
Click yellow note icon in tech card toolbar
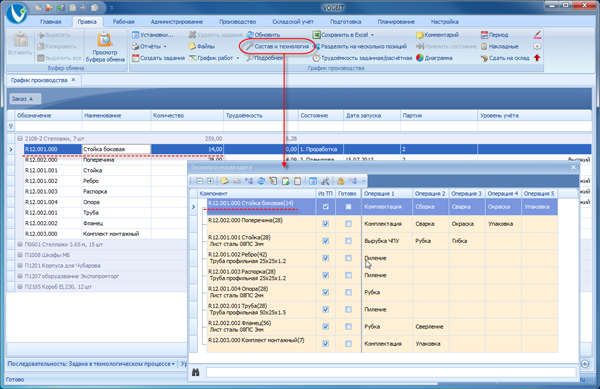tap(224, 181)
